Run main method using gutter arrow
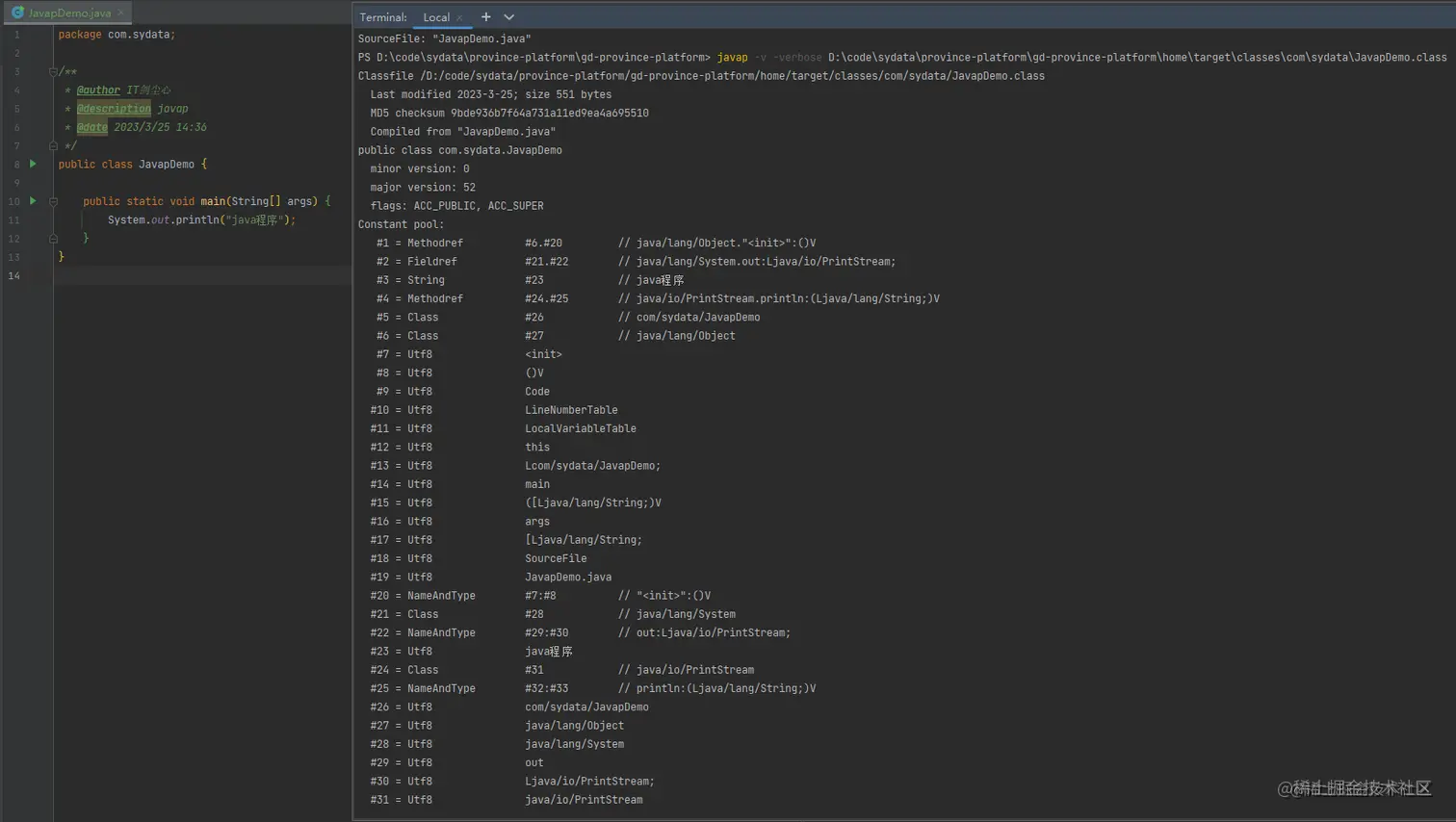Viewport: 1456px width, 822px height. (33, 201)
